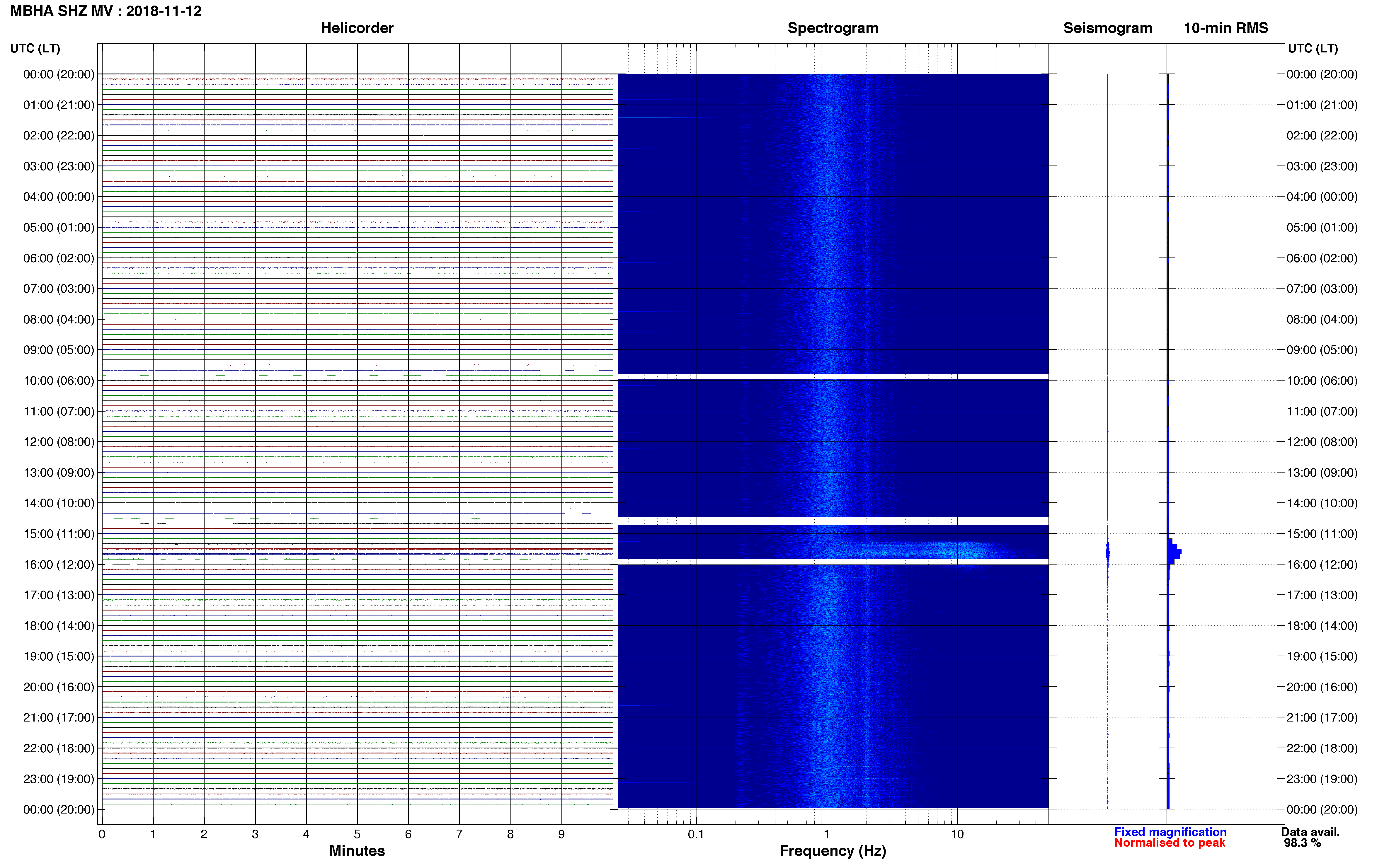Click '22:00 (18:00)' on the RMS time axis
Image resolution: width=1389 pixels, height=868 pixels.
(x=1322, y=748)
